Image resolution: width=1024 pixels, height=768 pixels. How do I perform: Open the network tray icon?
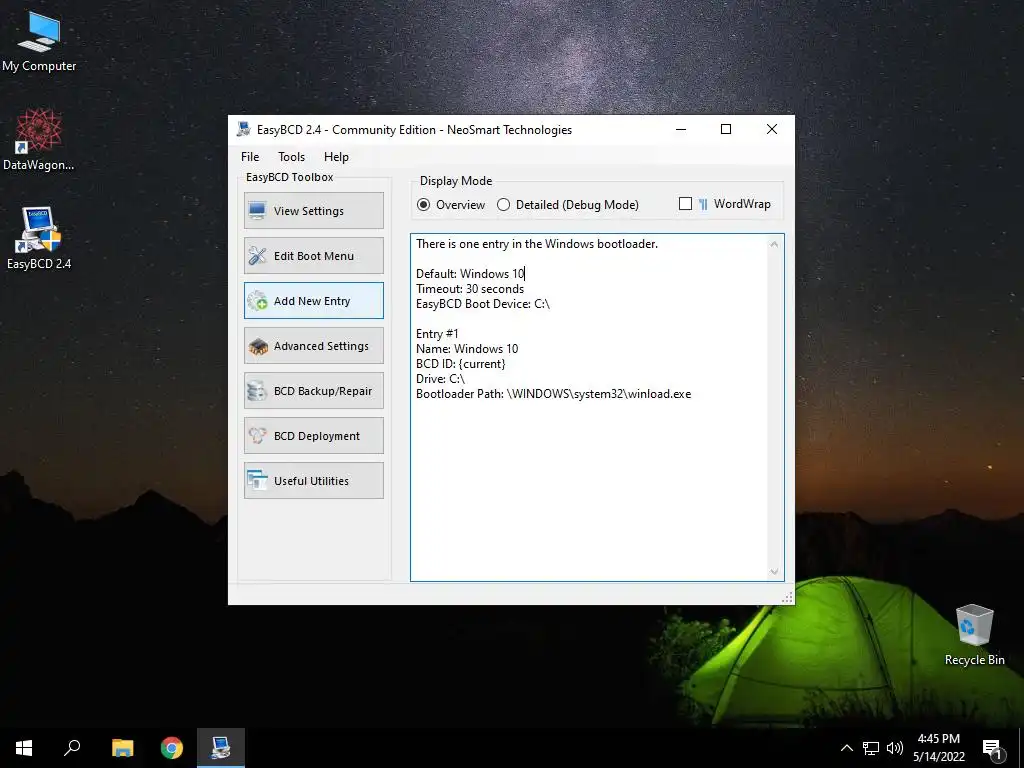(x=871, y=748)
